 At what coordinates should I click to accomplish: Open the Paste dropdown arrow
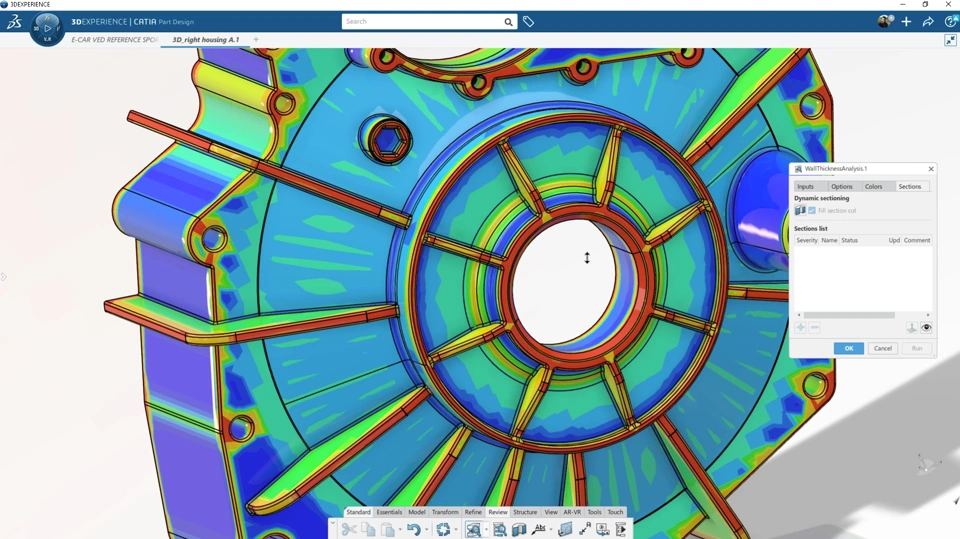tap(400, 530)
